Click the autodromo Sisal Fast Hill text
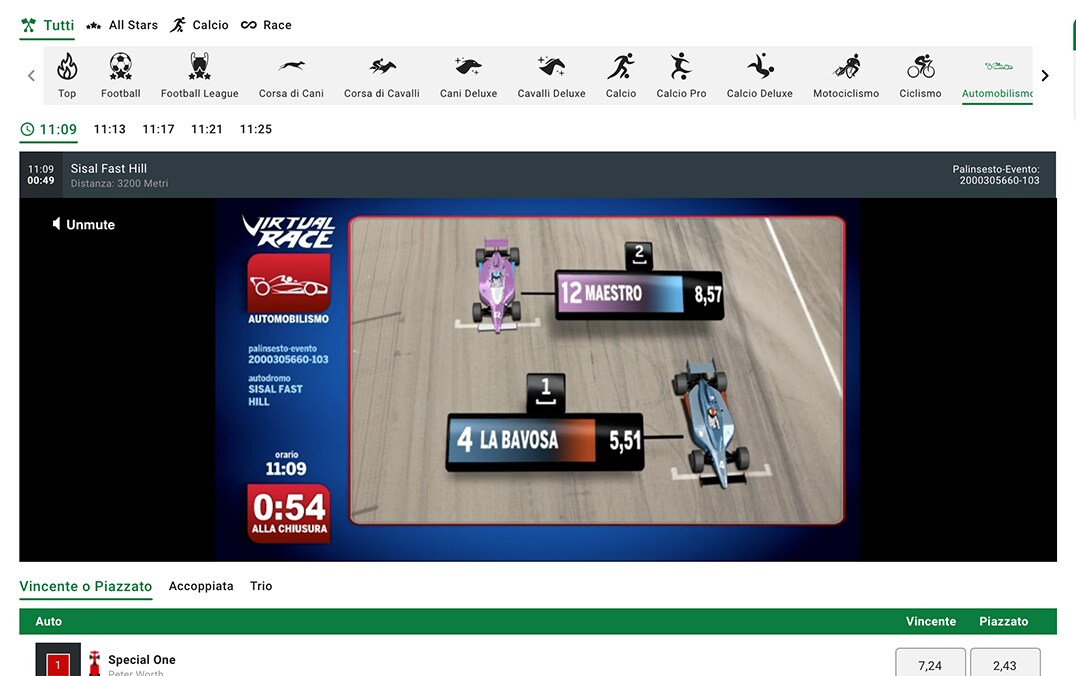 point(275,390)
